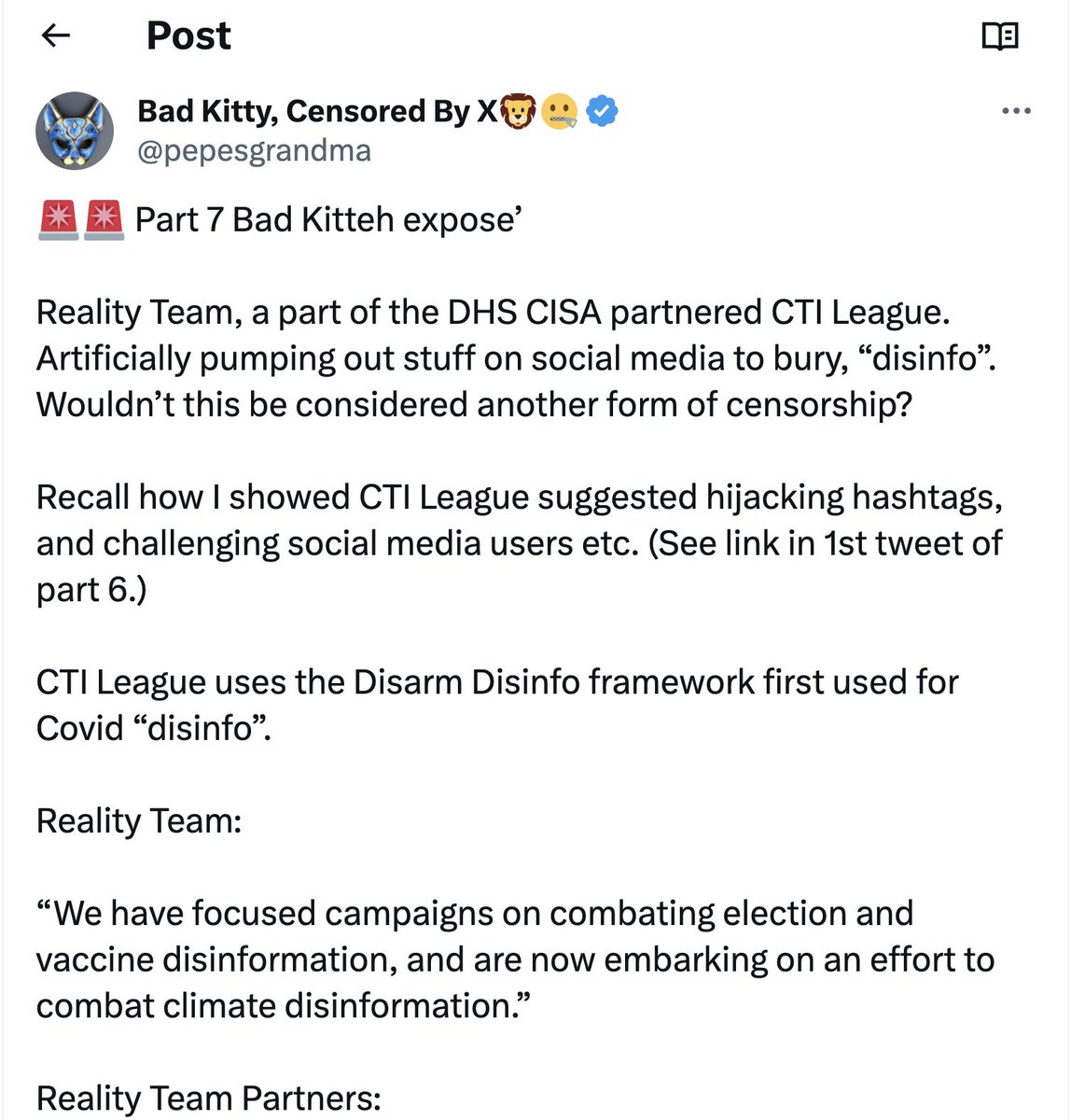Open the three-dot more options menu
The height and width of the screenshot is (1120, 1071).
[1015, 111]
